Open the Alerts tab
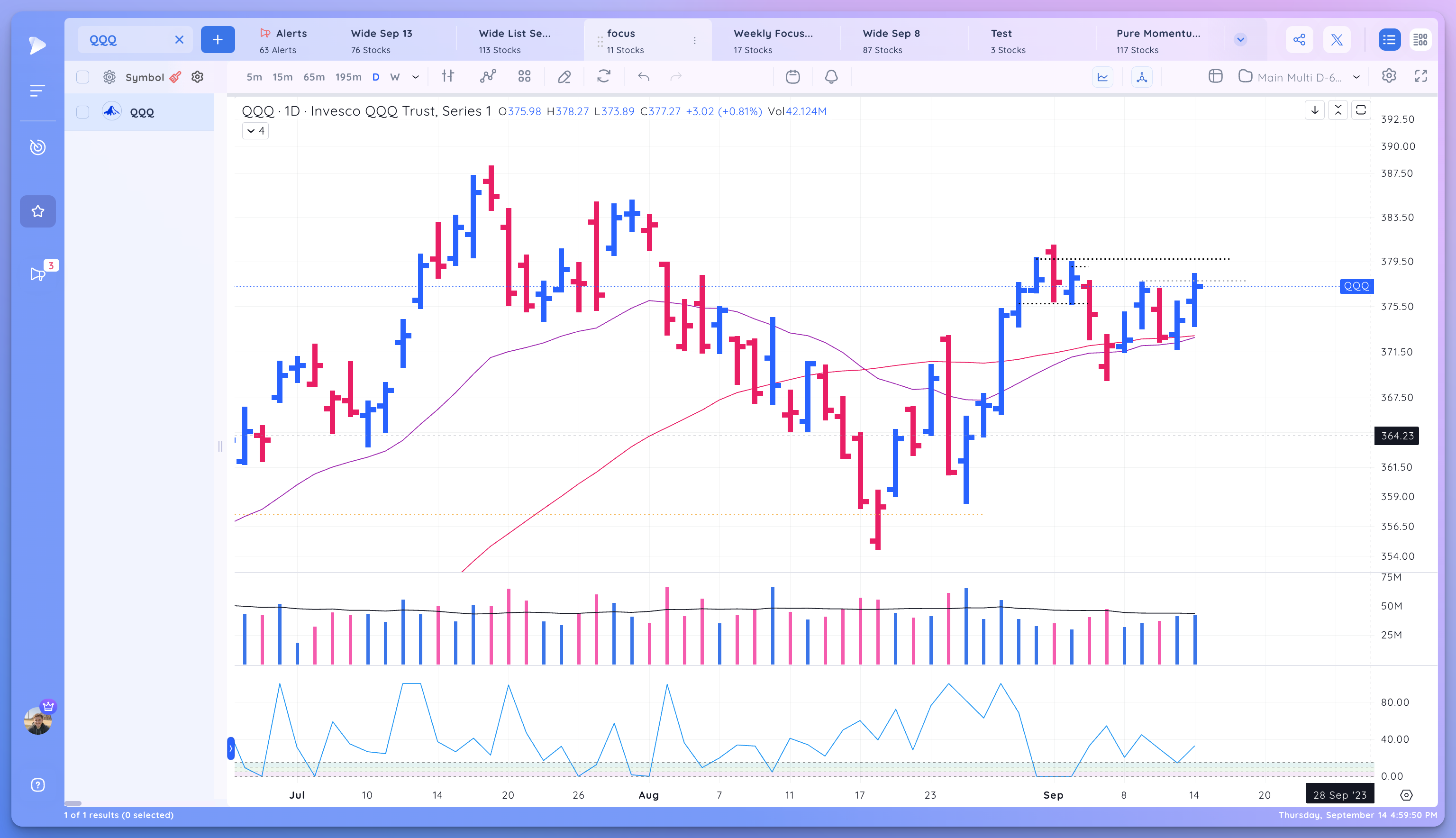The height and width of the screenshot is (838, 1456). point(283,40)
